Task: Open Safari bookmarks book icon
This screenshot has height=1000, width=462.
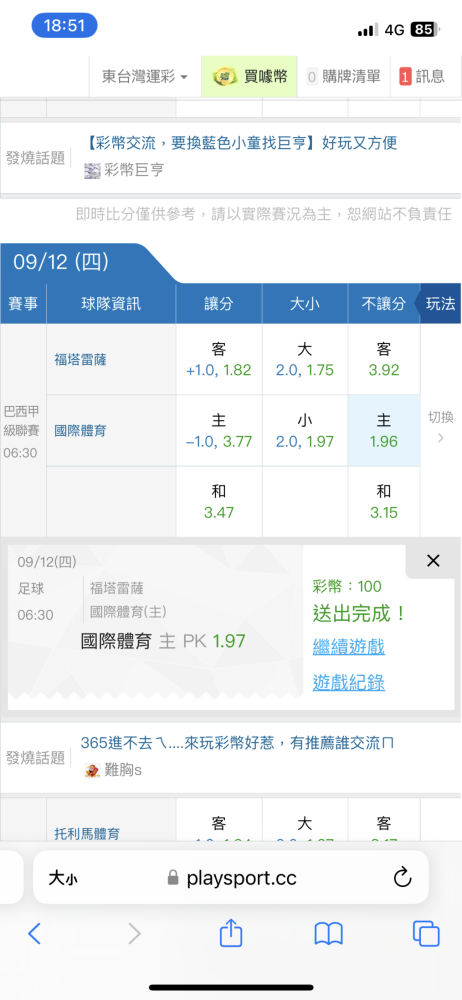Action: coord(329,934)
